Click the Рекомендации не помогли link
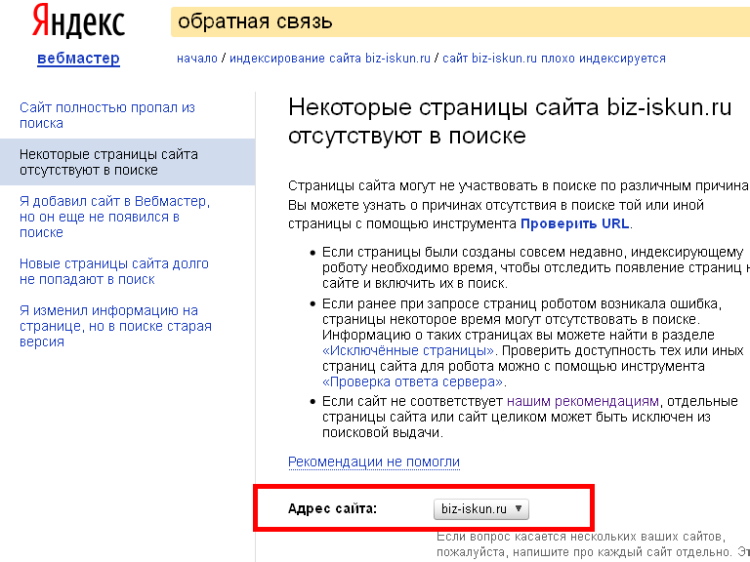 [374, 462]
